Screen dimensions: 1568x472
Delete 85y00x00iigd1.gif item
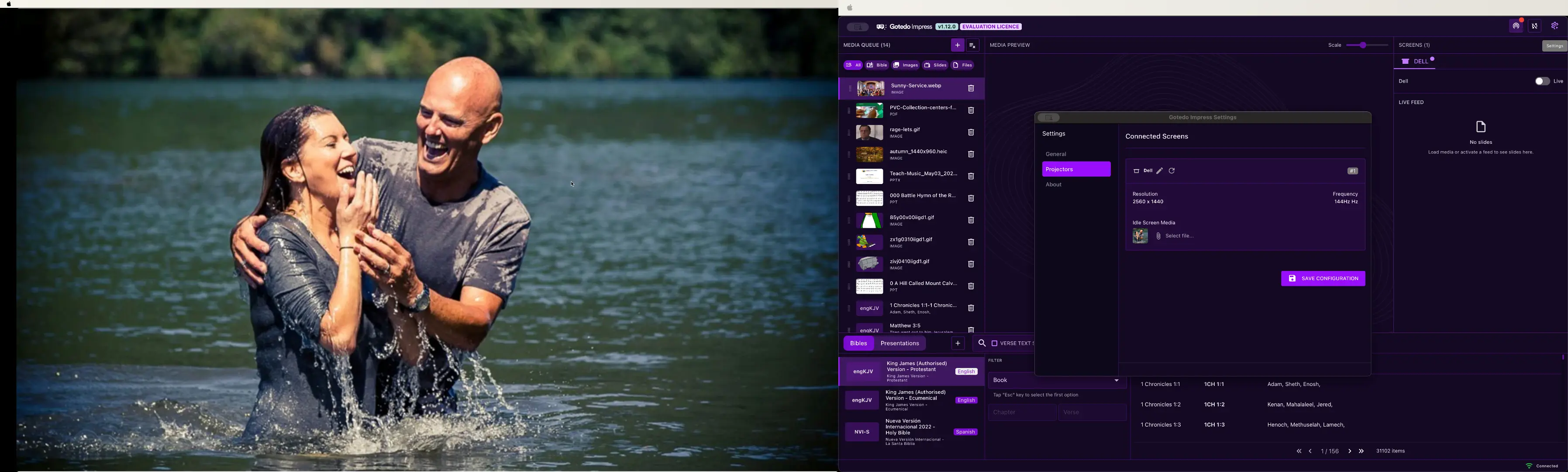pyautogui.click(x=972, y=220)
